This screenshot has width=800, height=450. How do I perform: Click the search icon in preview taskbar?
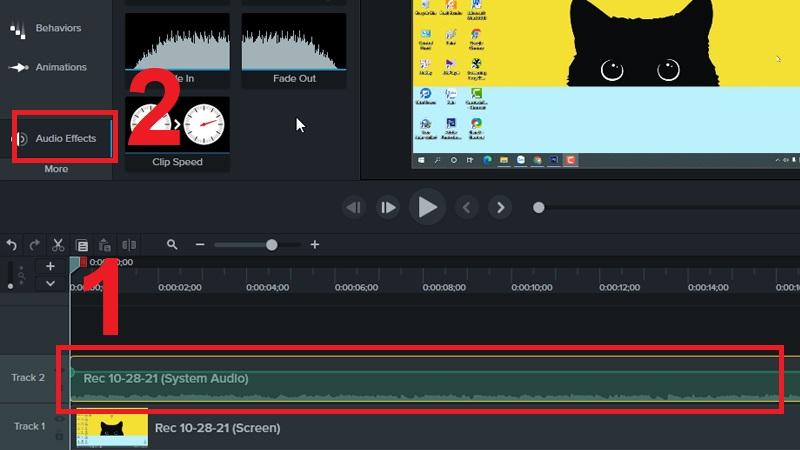click(437, 160)
